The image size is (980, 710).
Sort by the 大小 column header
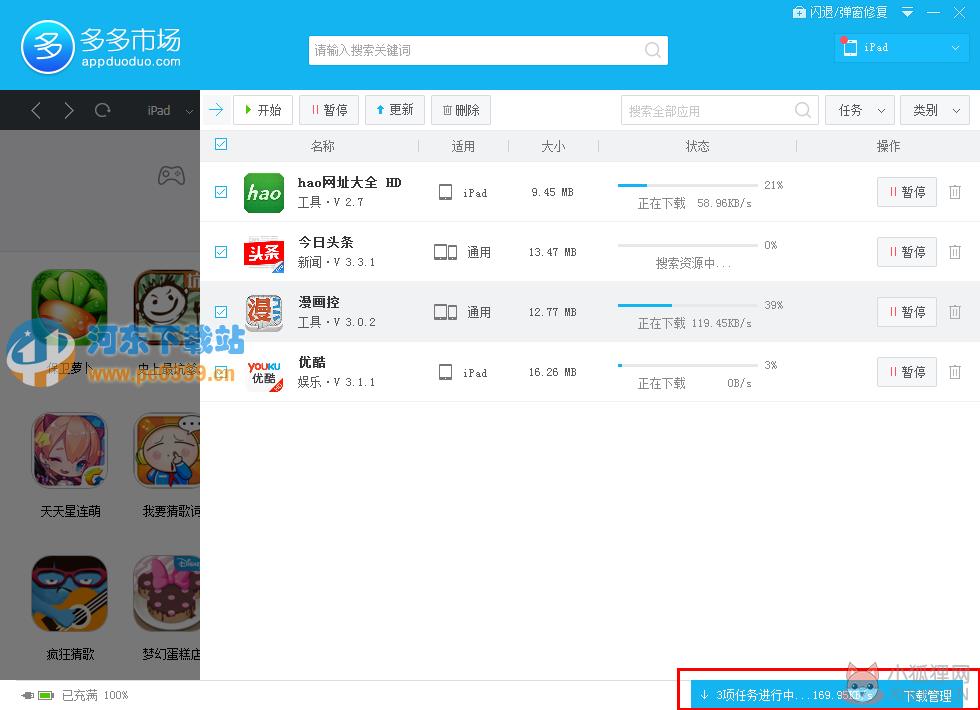[x=553, y=146]
